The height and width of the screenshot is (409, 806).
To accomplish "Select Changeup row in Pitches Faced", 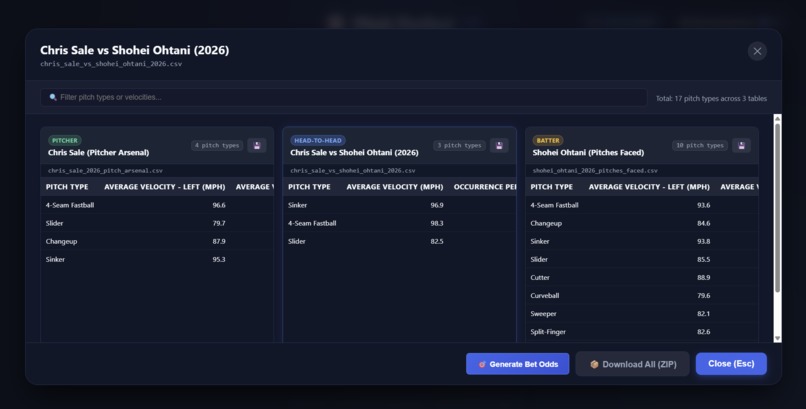I will point(642,223).
